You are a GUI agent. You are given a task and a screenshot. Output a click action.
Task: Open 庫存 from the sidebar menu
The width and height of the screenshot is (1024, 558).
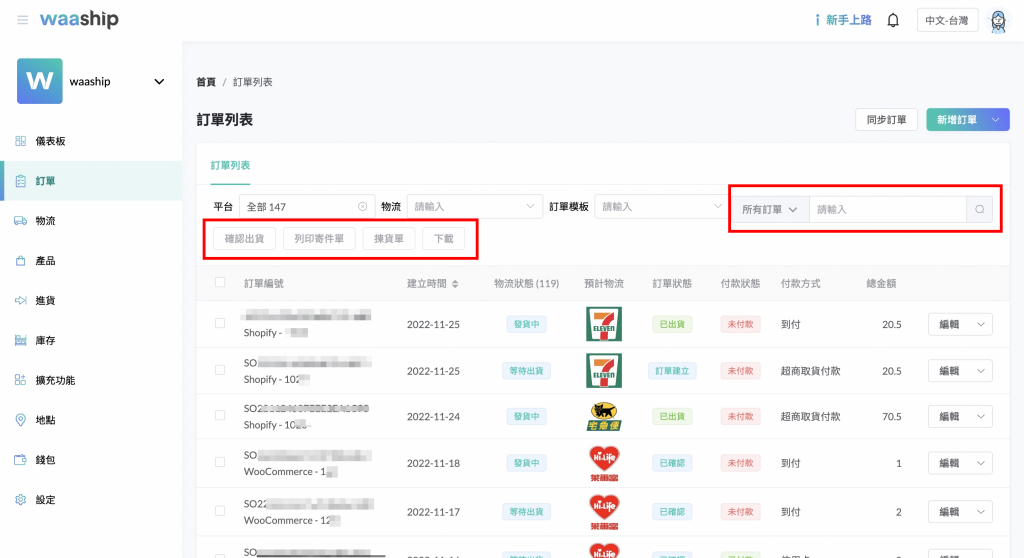[45, 340]
